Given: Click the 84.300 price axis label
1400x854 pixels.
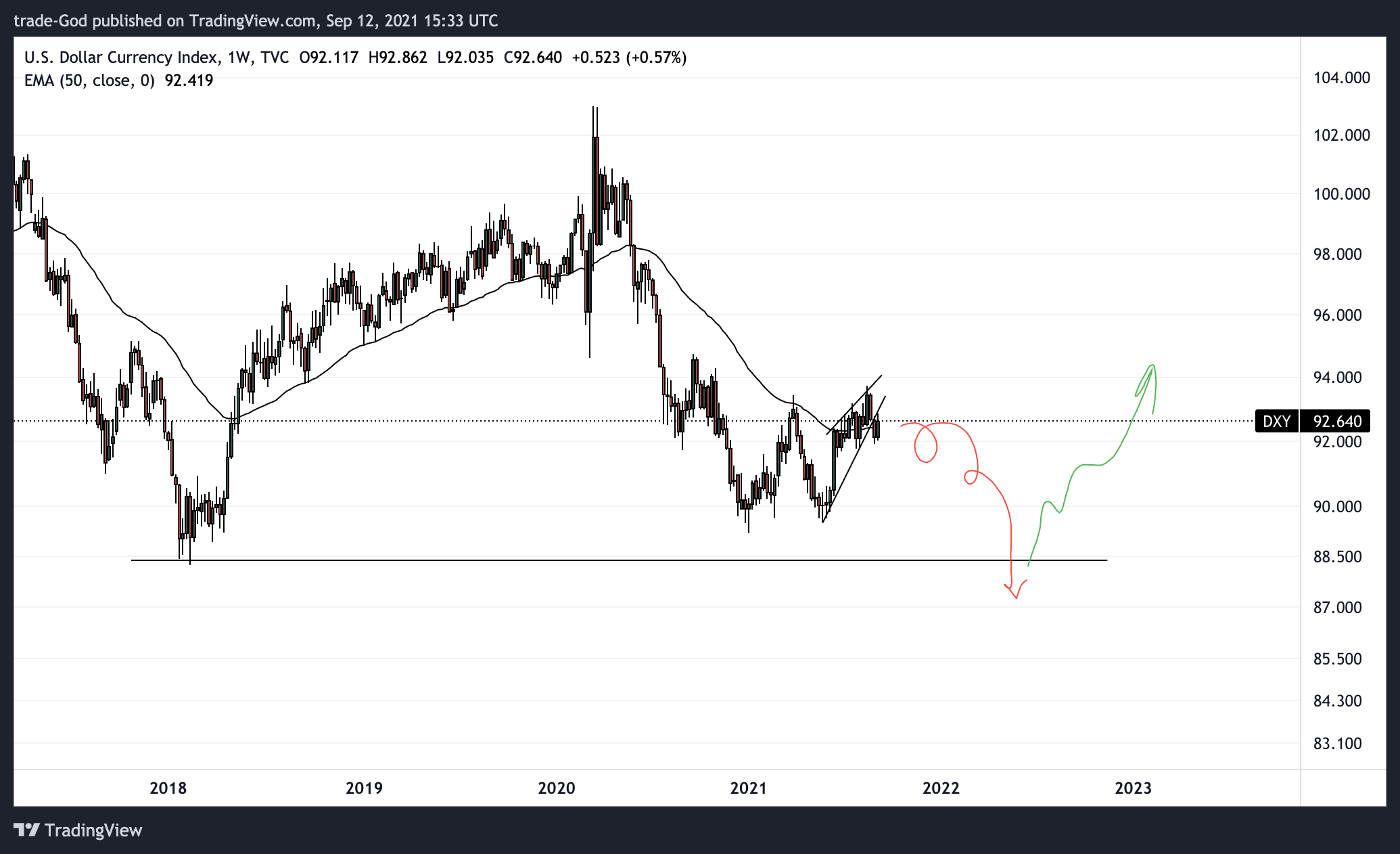Looking at the screenshot, I should 1337,701.
